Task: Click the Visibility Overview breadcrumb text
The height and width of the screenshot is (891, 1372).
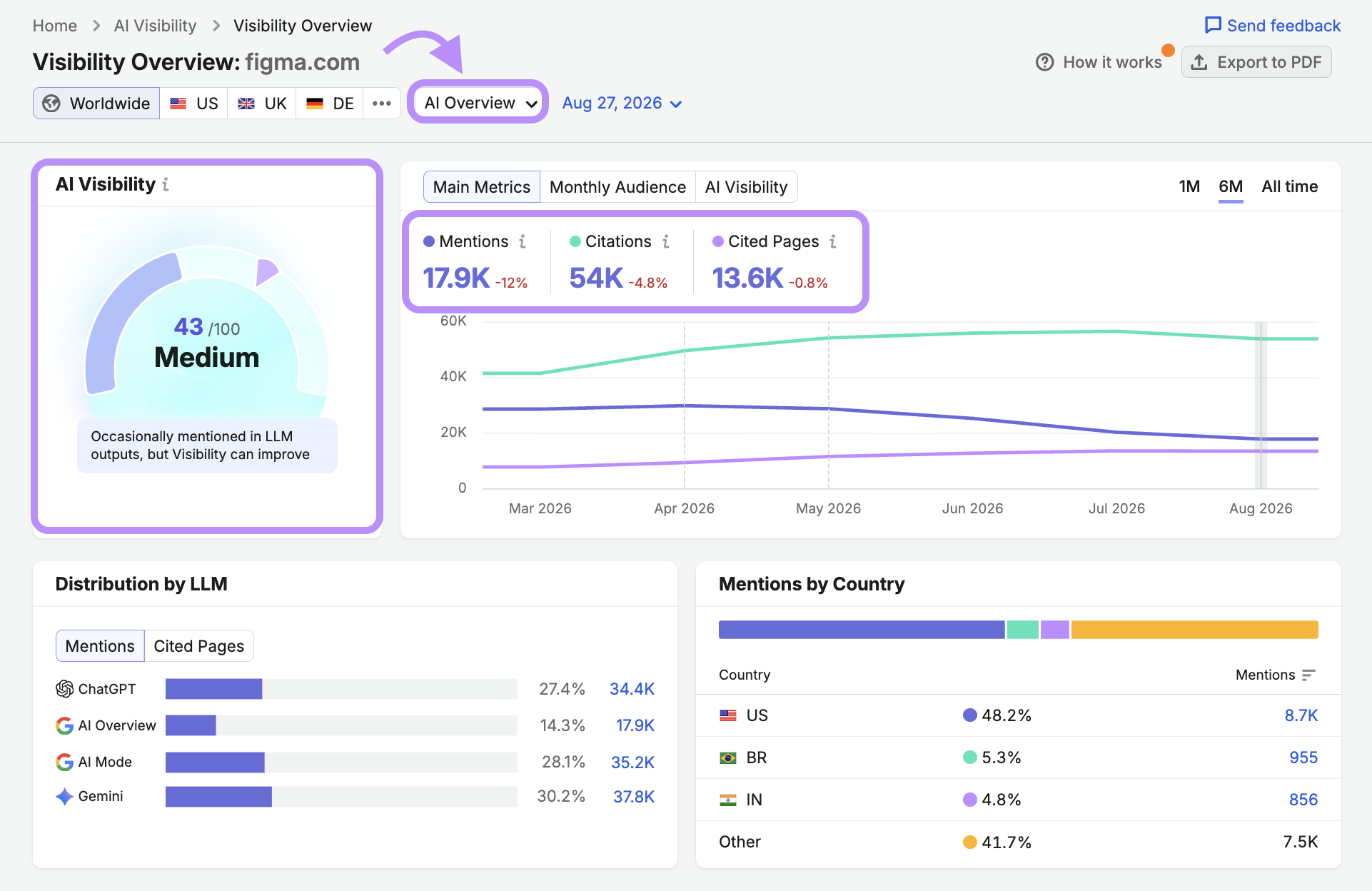Action: pyautogui.click(x=303, y=26)
